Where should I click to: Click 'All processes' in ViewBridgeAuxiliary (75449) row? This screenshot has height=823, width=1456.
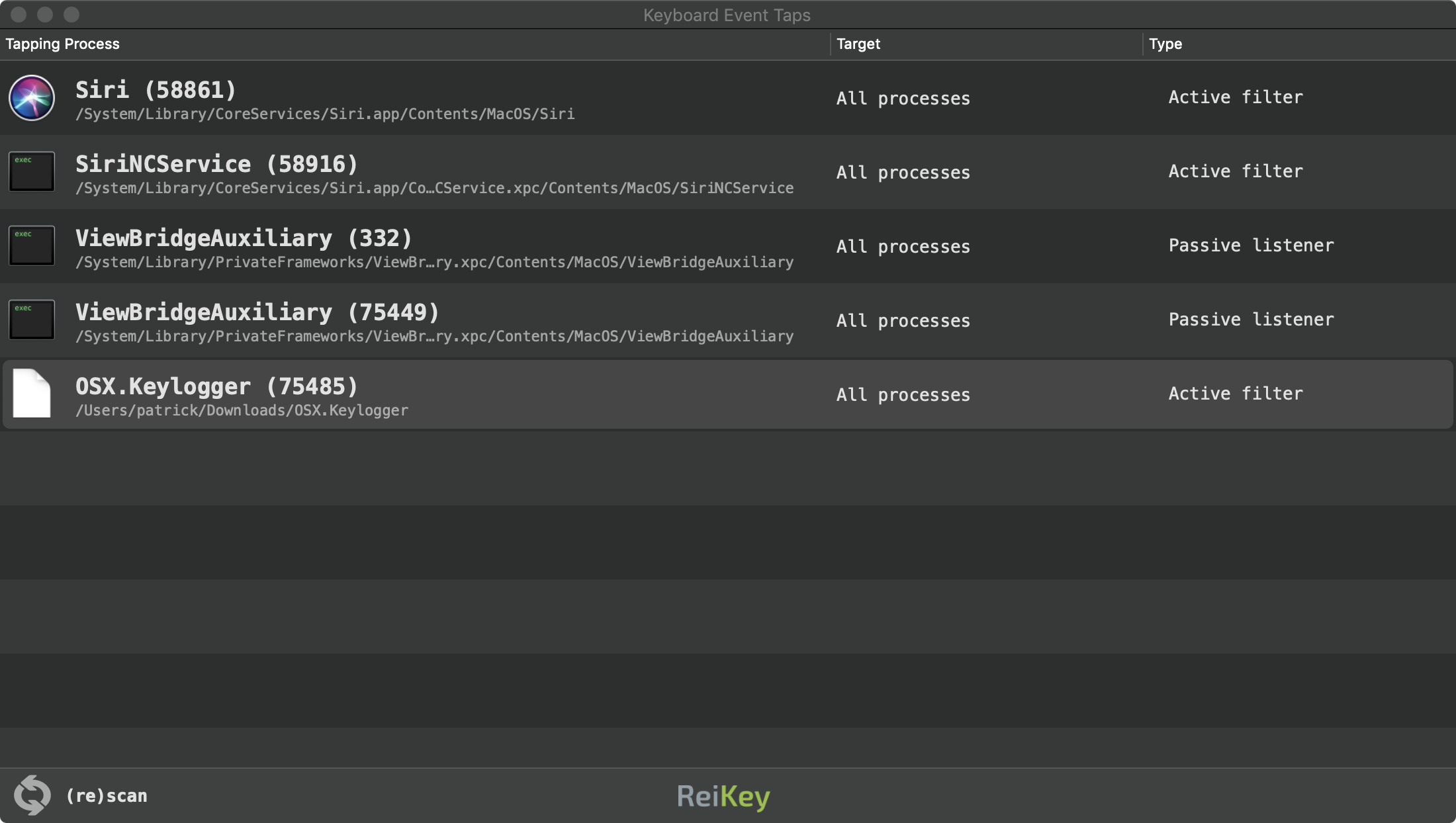click(x=903, y=321)
